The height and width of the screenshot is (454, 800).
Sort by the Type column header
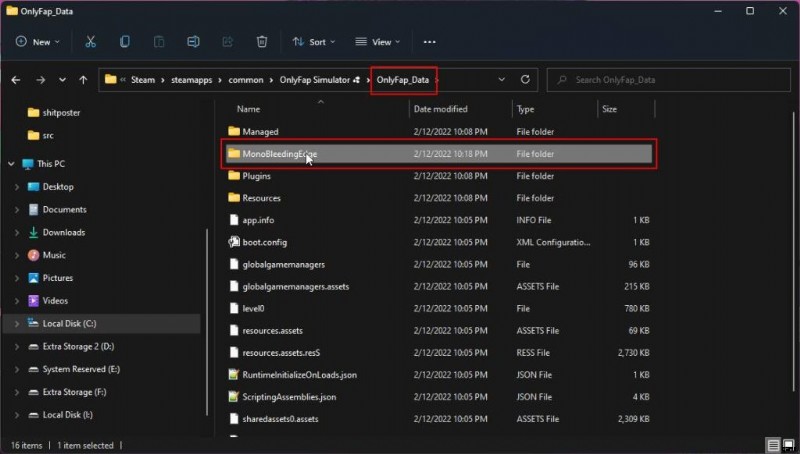(525, 109)
